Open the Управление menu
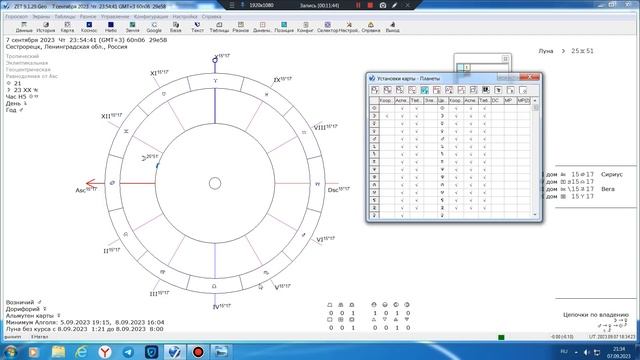This screenshot has width=640, height=360. (x=115, y=17)
